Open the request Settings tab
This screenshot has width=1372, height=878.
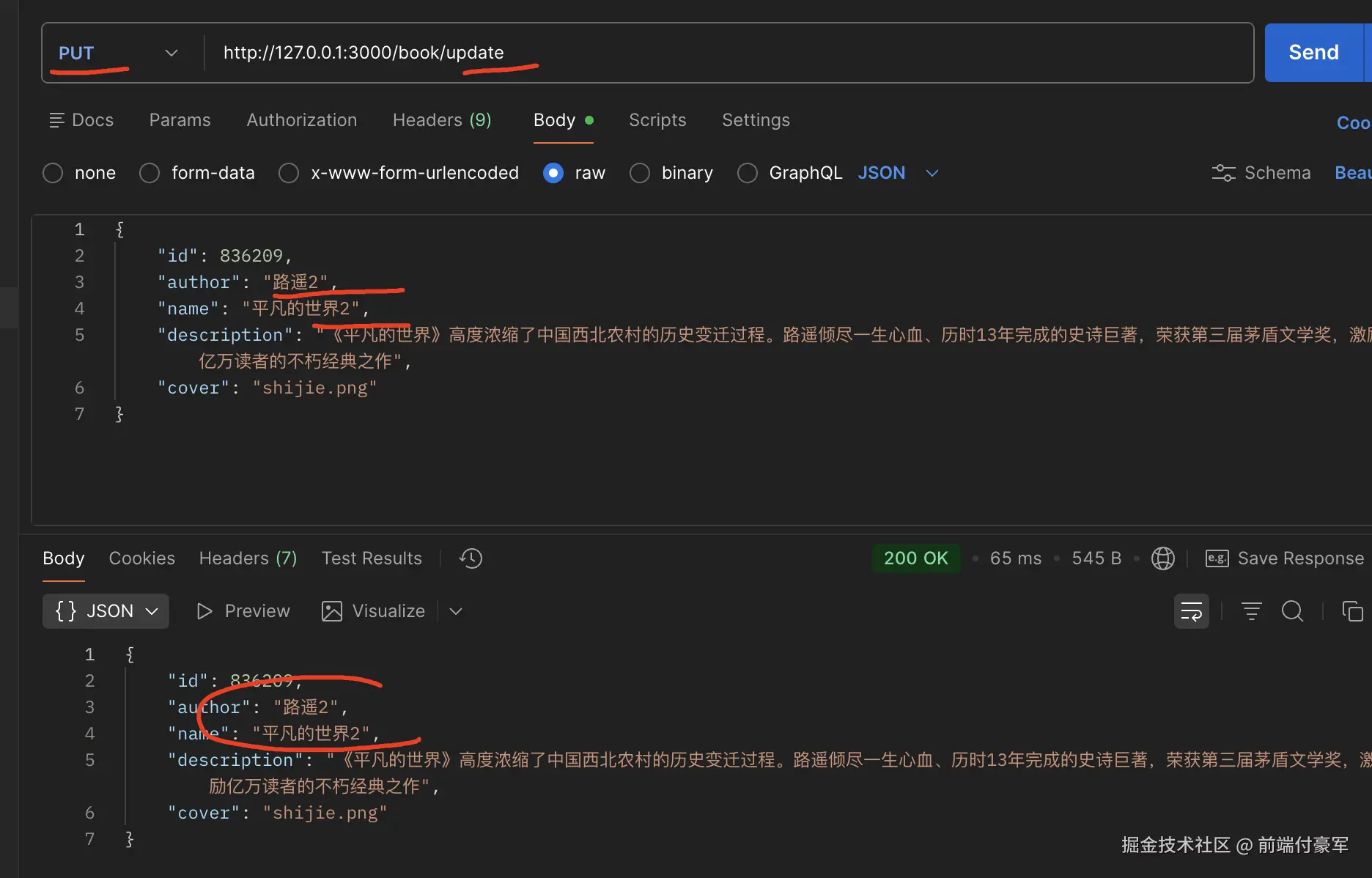(x=756, y=120)
